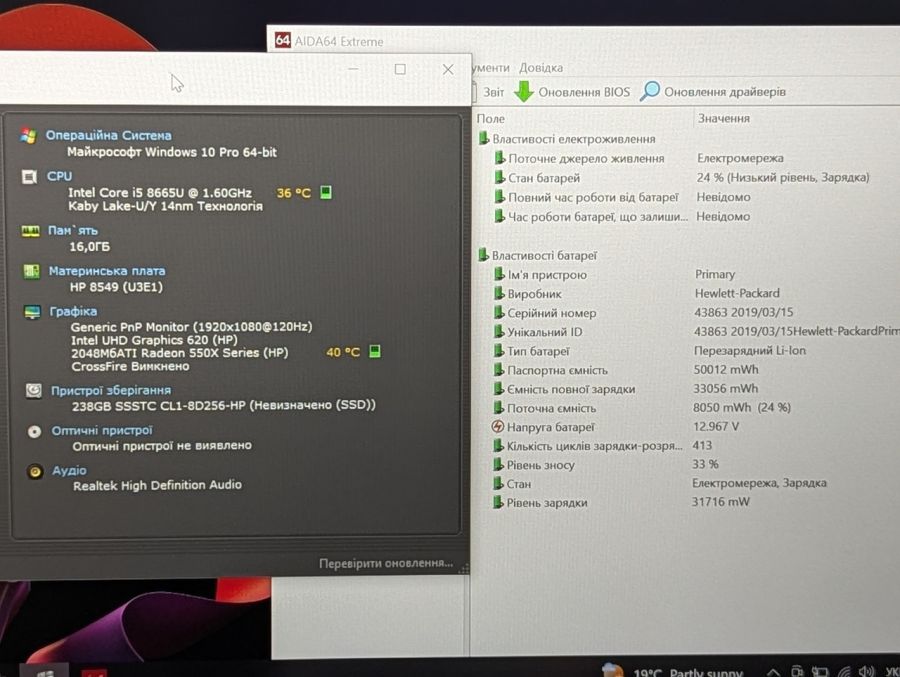
Task: Click the hard drive icon beside Пристрої зберігання
Action: [x=34, y=391]
